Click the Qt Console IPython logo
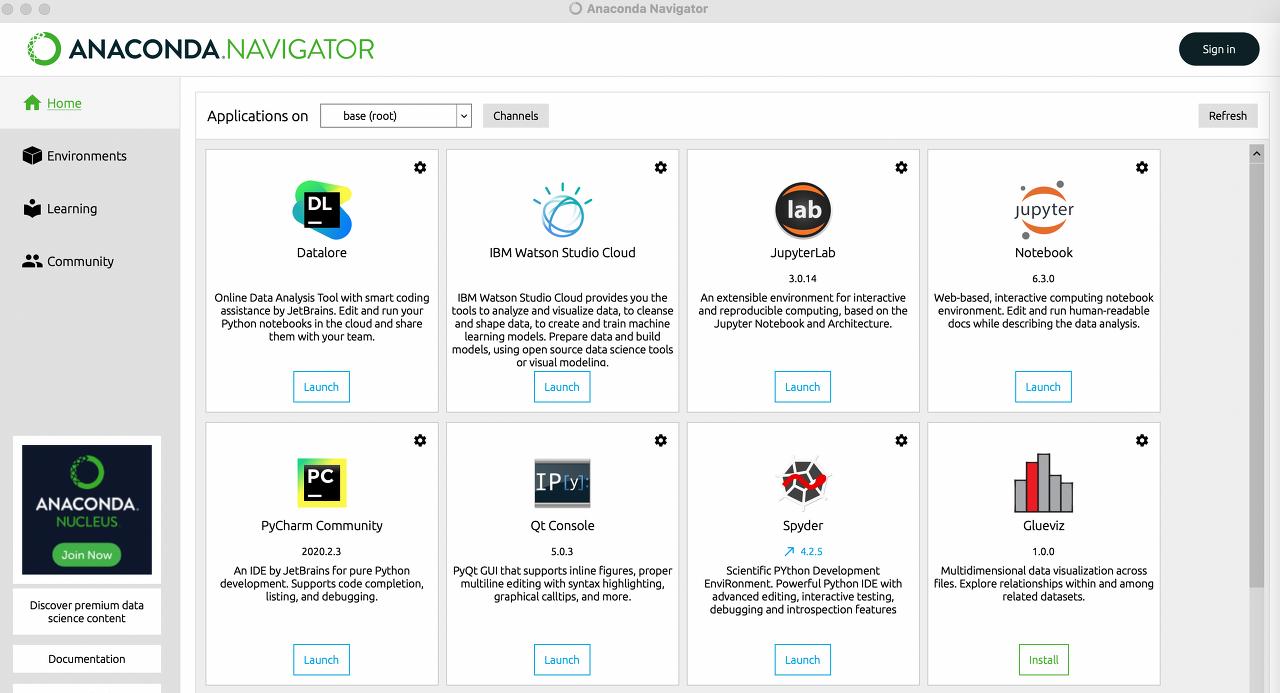 click(x=562, y=483)
